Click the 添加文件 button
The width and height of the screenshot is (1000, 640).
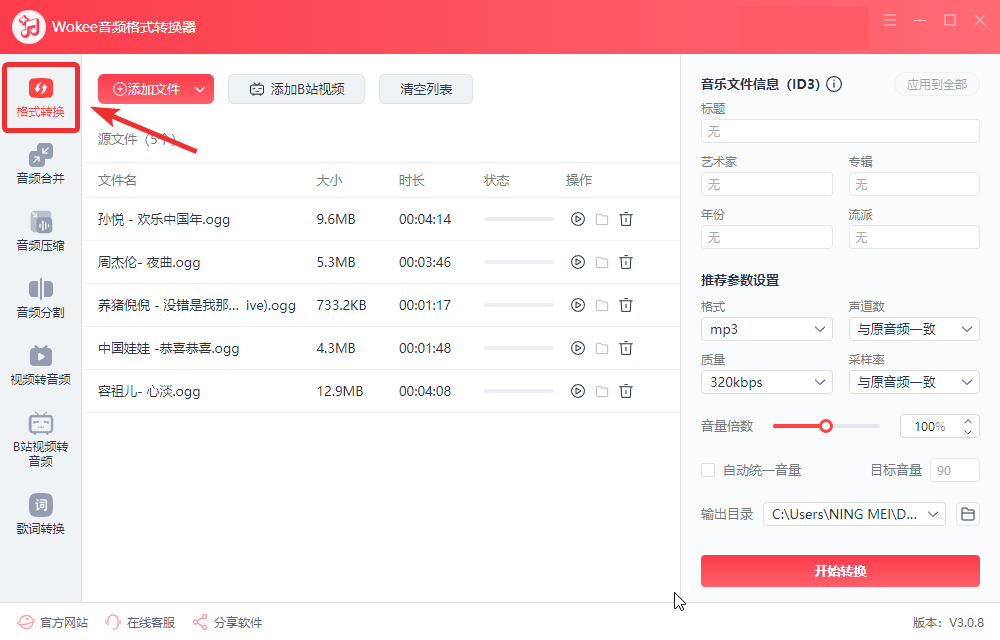(147, 89)
